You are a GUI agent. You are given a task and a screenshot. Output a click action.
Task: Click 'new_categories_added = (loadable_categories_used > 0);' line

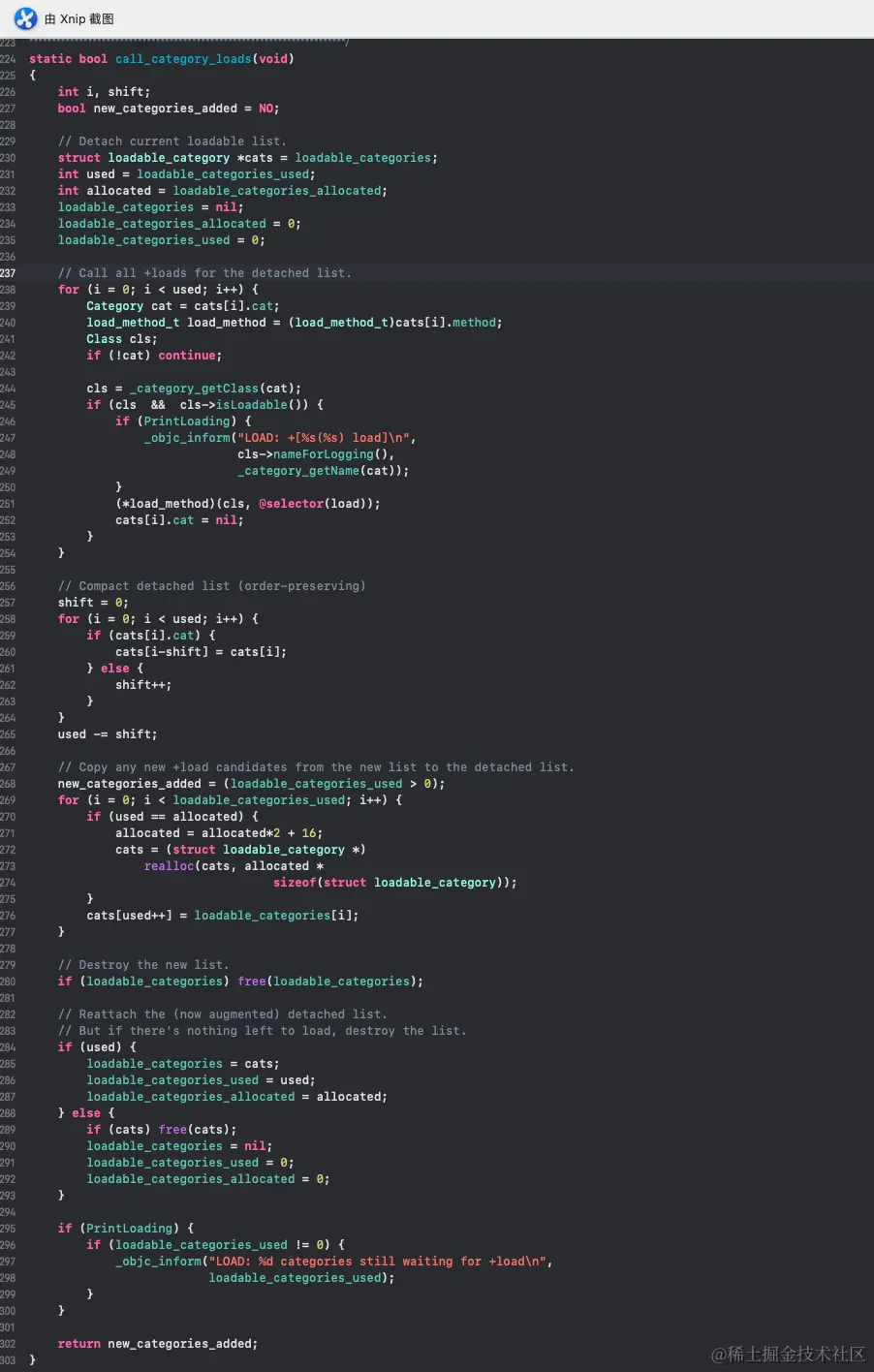(251, 784)
